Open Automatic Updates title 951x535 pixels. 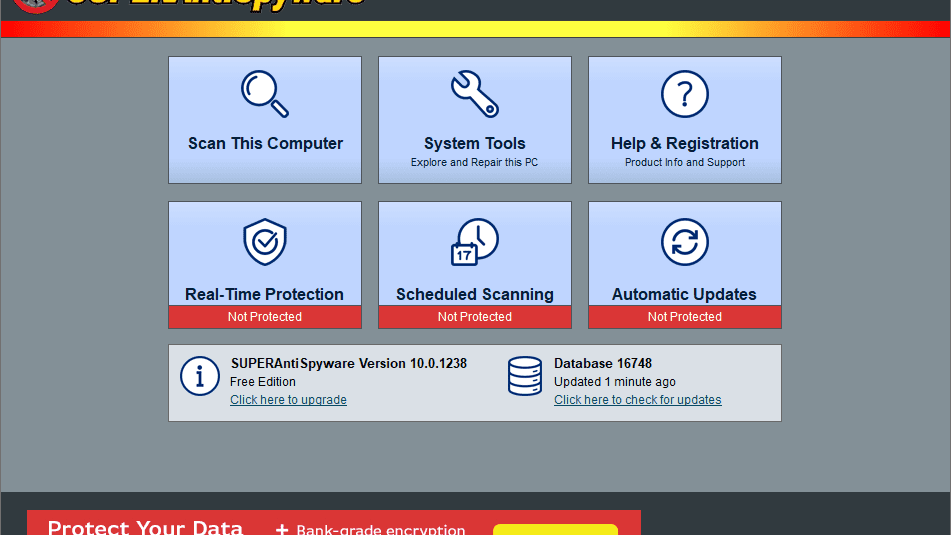coord(684,294)
